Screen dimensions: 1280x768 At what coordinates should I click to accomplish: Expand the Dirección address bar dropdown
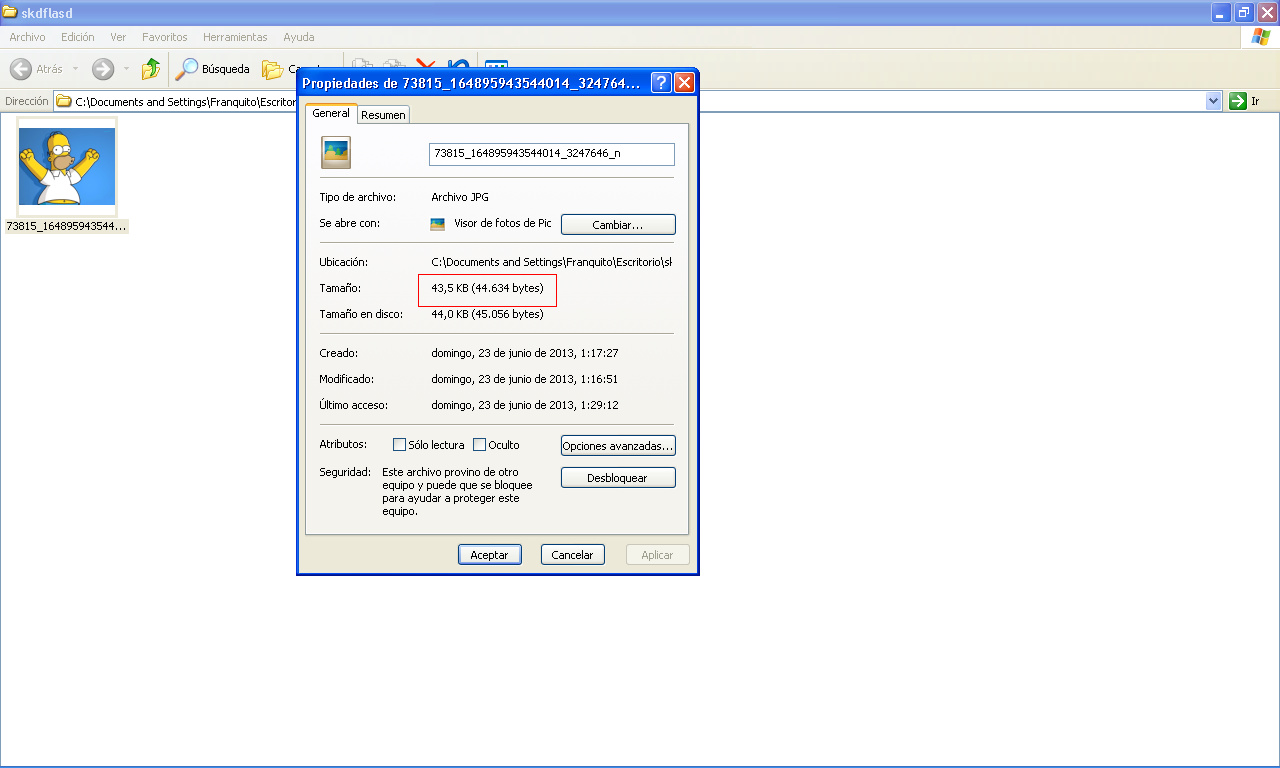click(x=1214, y=101)
